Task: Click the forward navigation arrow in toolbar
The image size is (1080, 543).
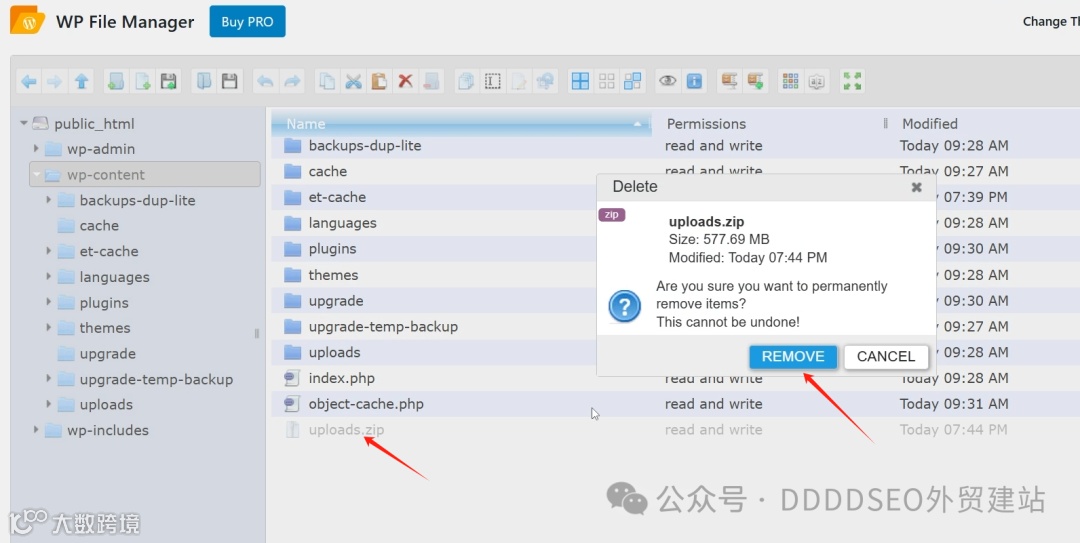Action: pos(54,81)
